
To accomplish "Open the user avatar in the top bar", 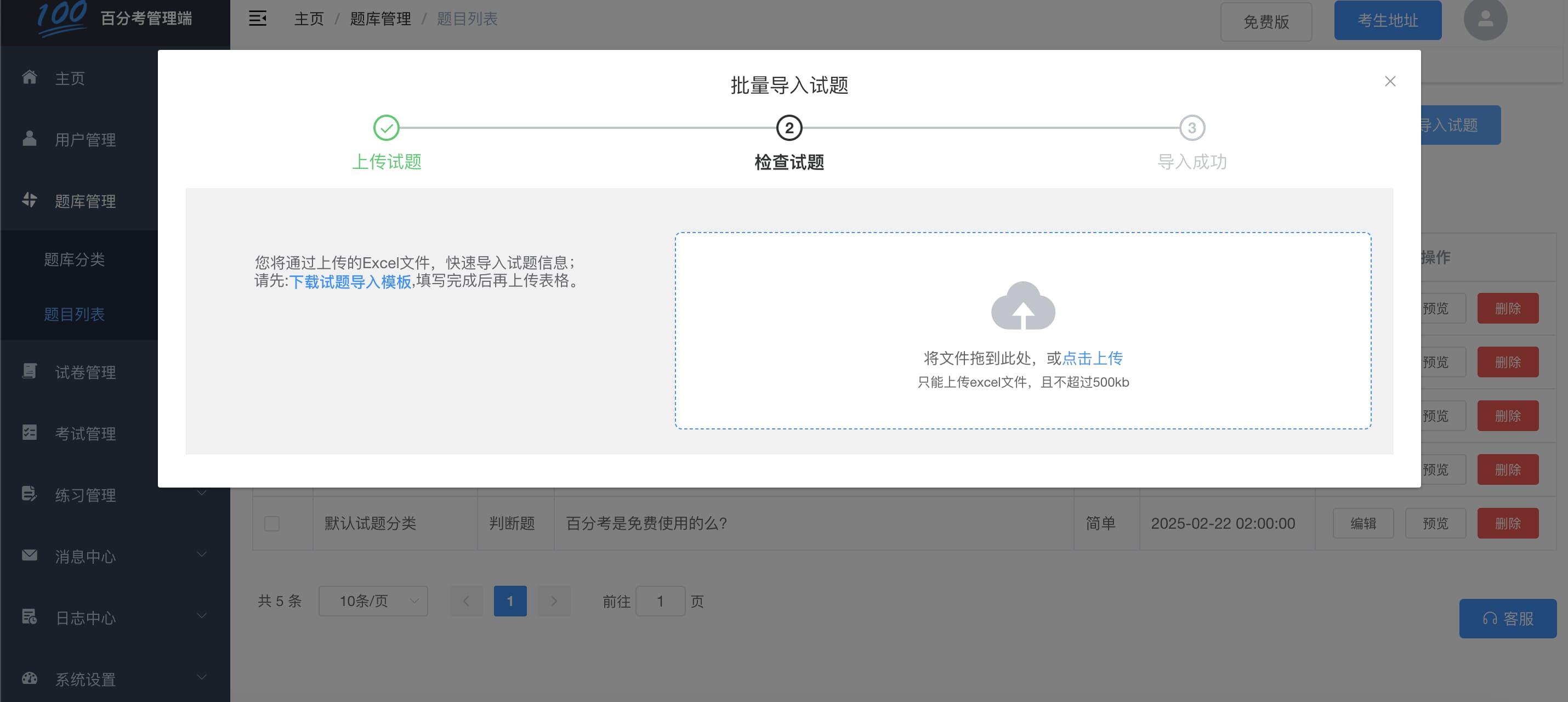I will click(x=1485, y=20).
